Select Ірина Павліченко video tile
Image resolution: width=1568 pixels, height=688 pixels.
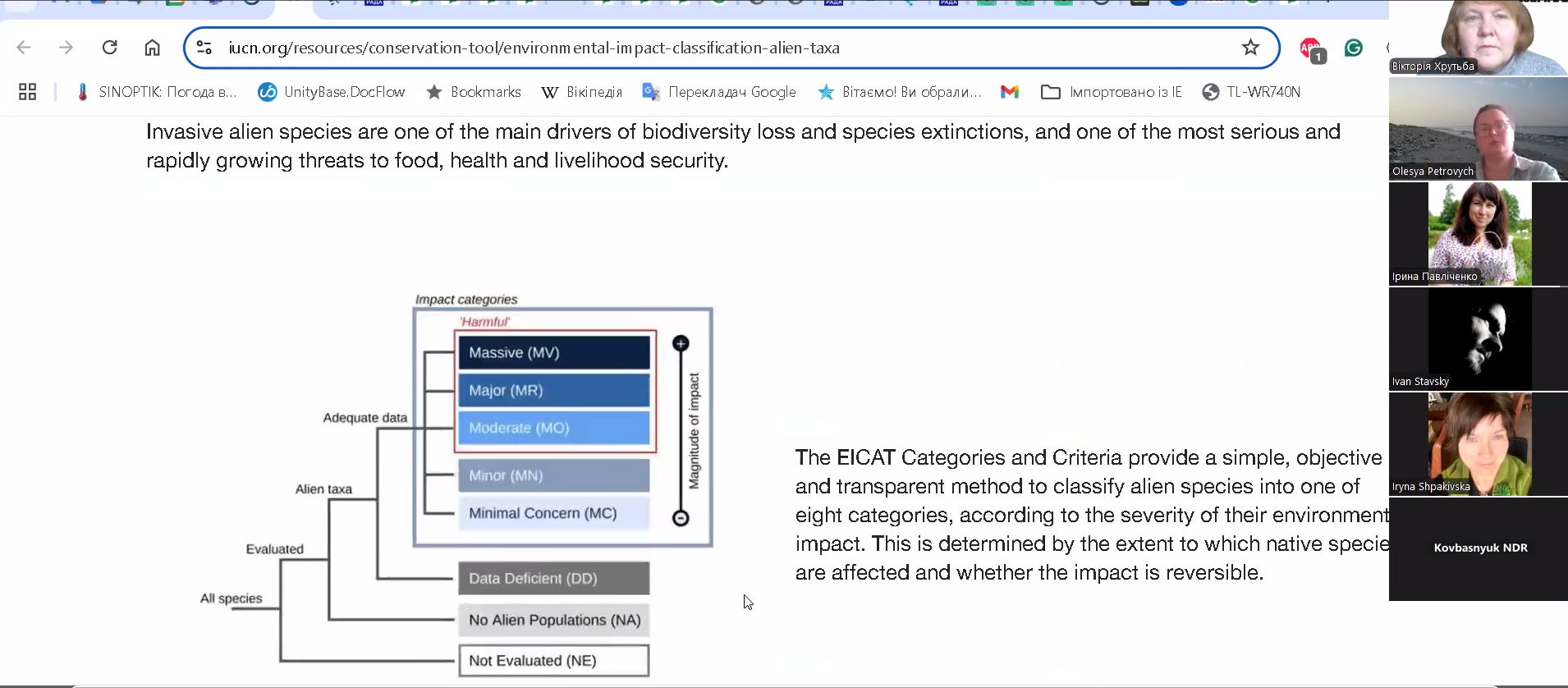[1479, 234]
